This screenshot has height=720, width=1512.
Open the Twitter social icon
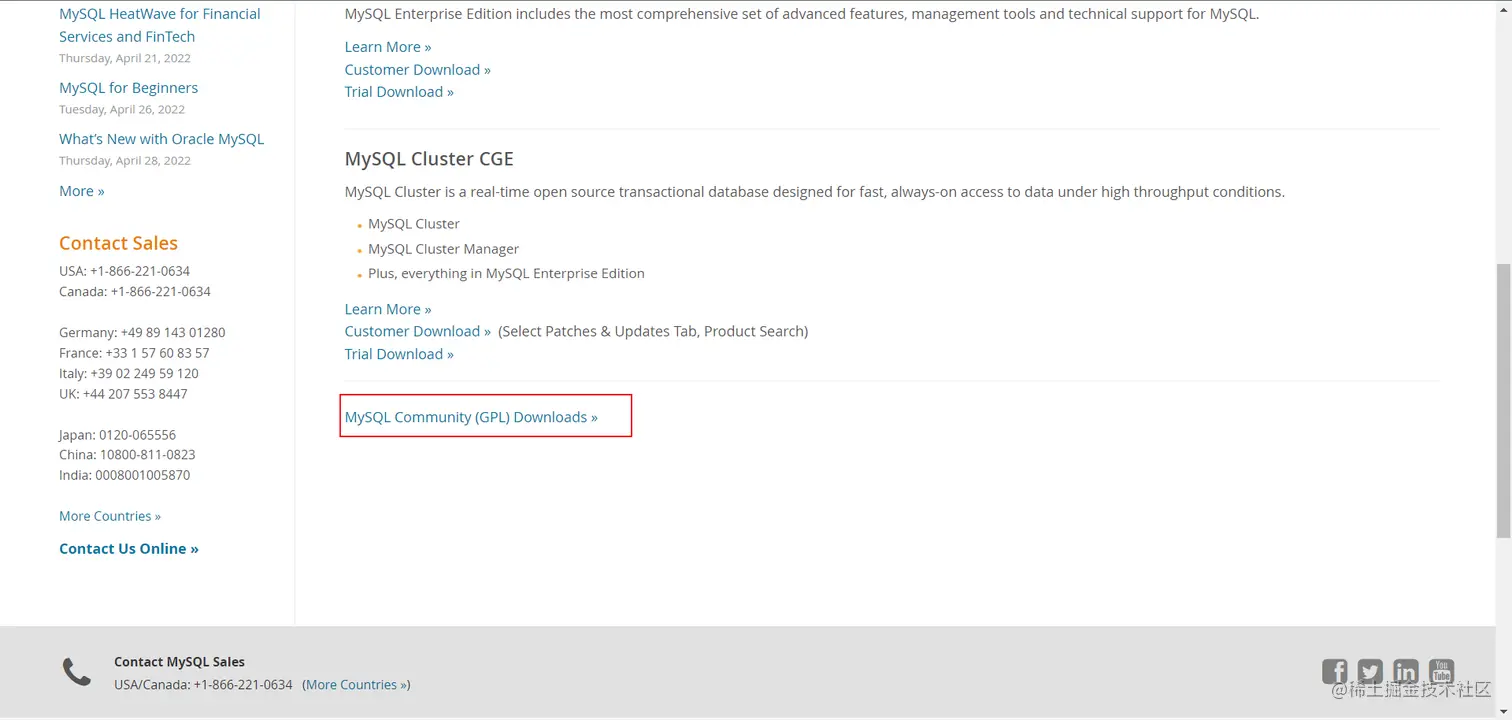[1370, 671]
